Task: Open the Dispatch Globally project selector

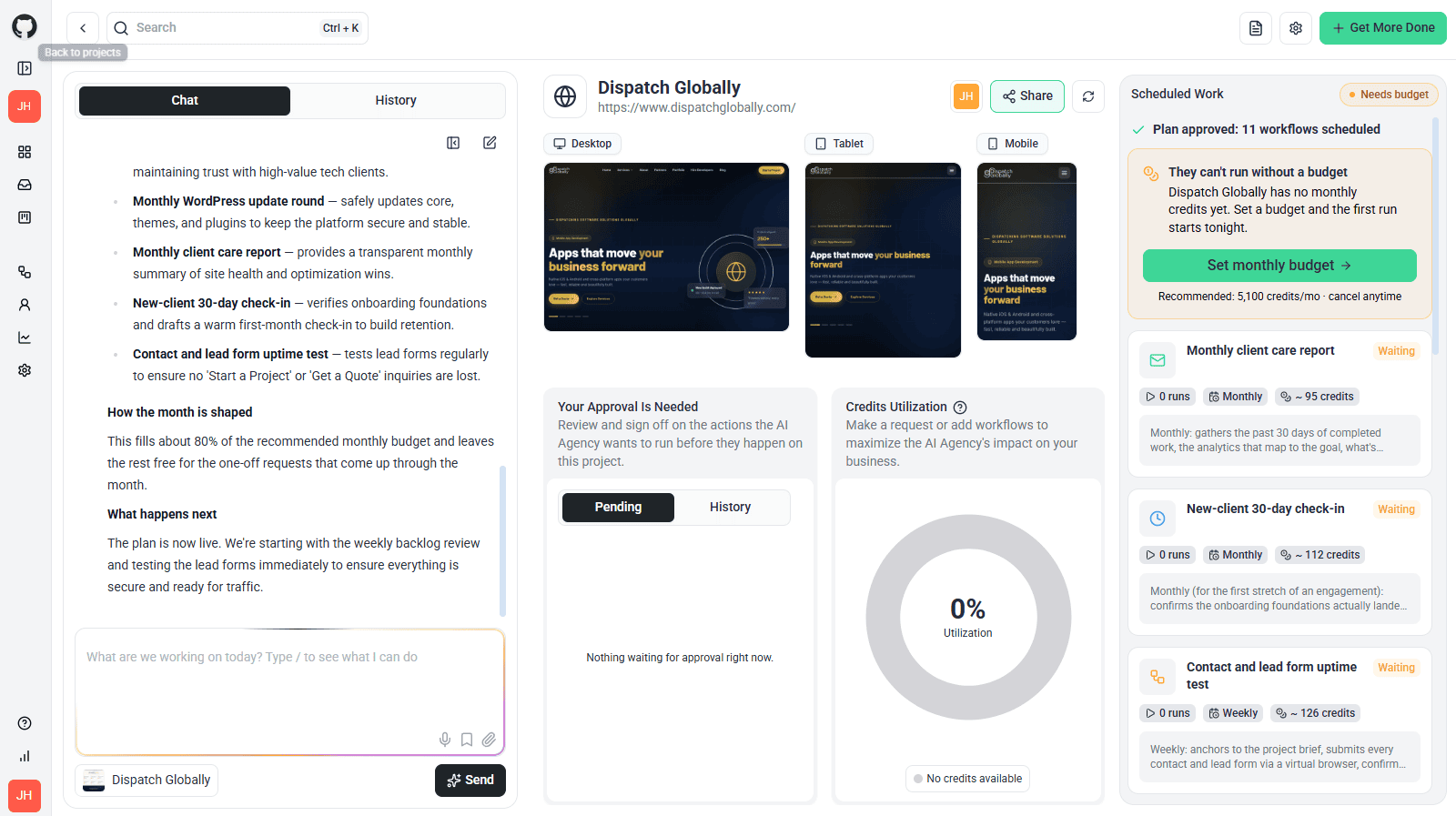Action: (147, 781)
